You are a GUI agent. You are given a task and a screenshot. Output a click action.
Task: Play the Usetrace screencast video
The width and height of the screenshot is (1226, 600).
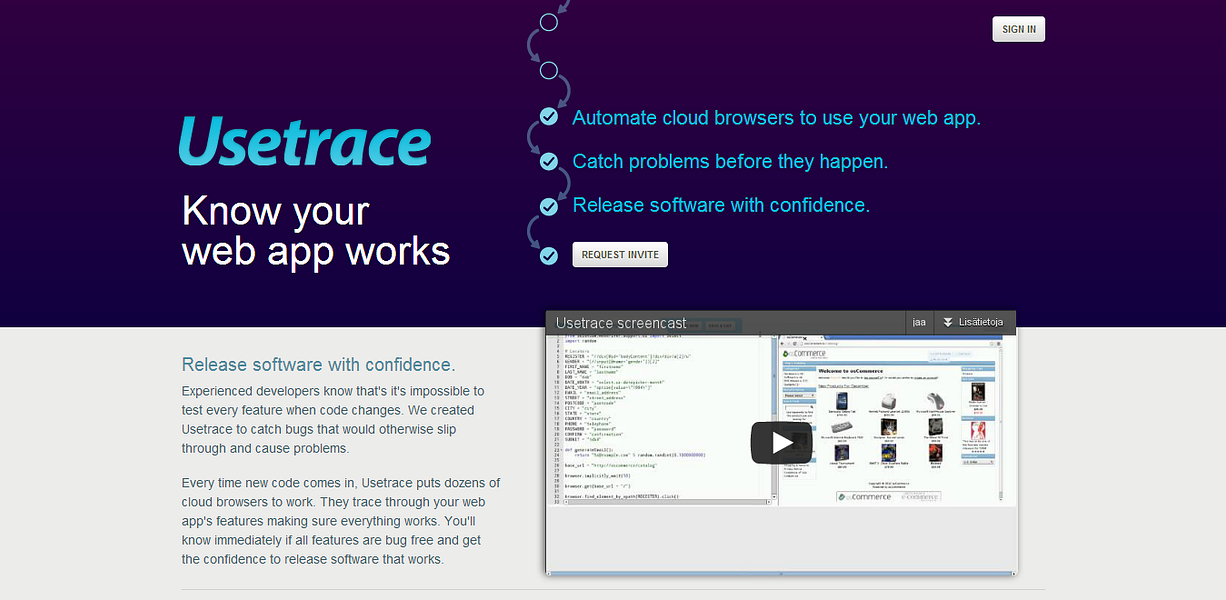(782, 443)
